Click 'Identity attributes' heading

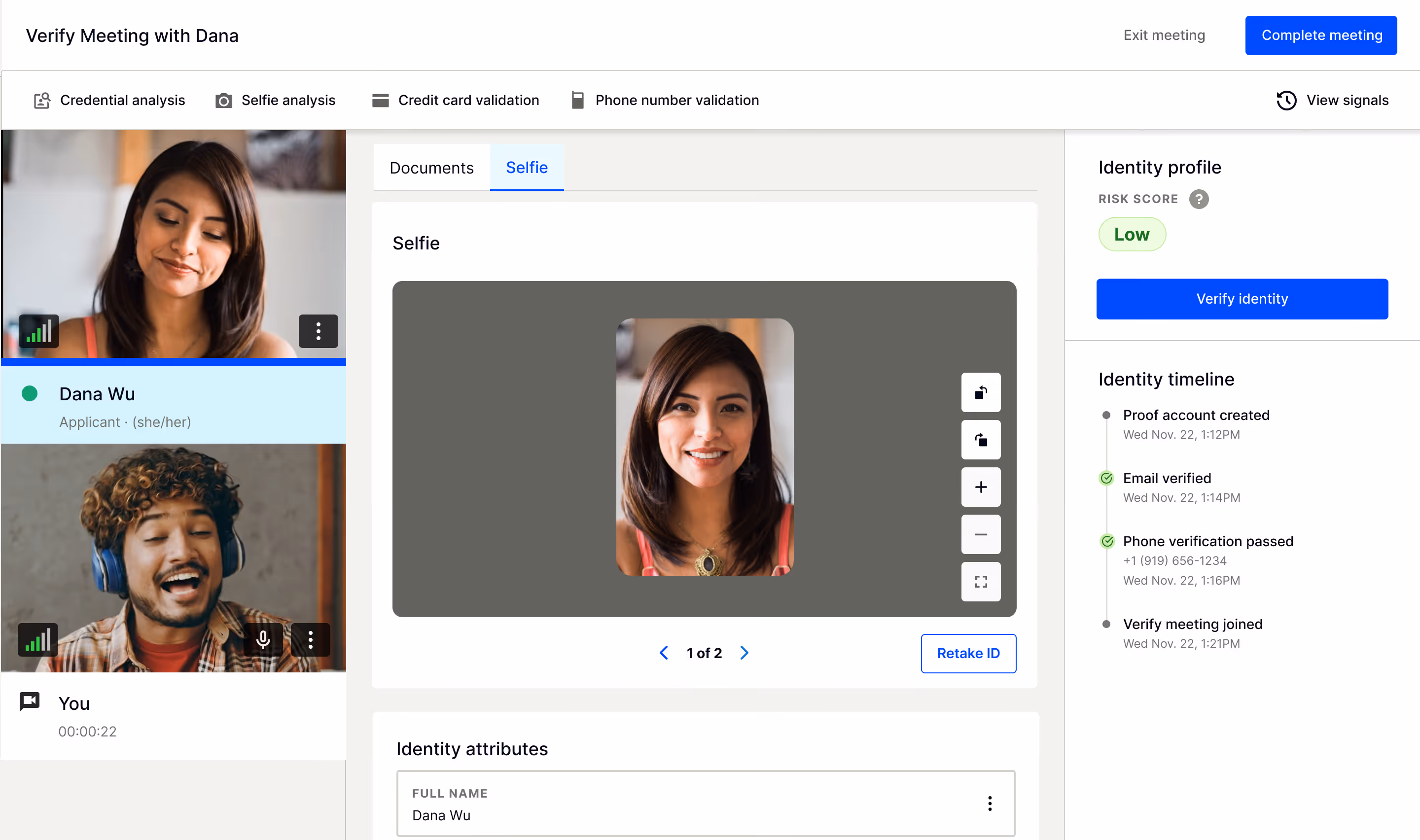[x=472, y=749]
